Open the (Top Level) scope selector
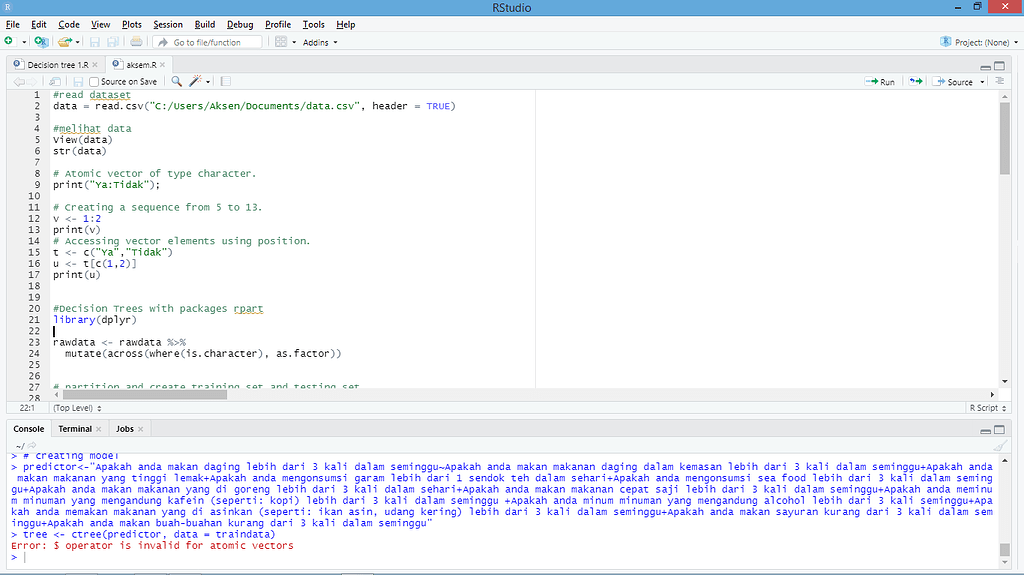 click(77, 408)
